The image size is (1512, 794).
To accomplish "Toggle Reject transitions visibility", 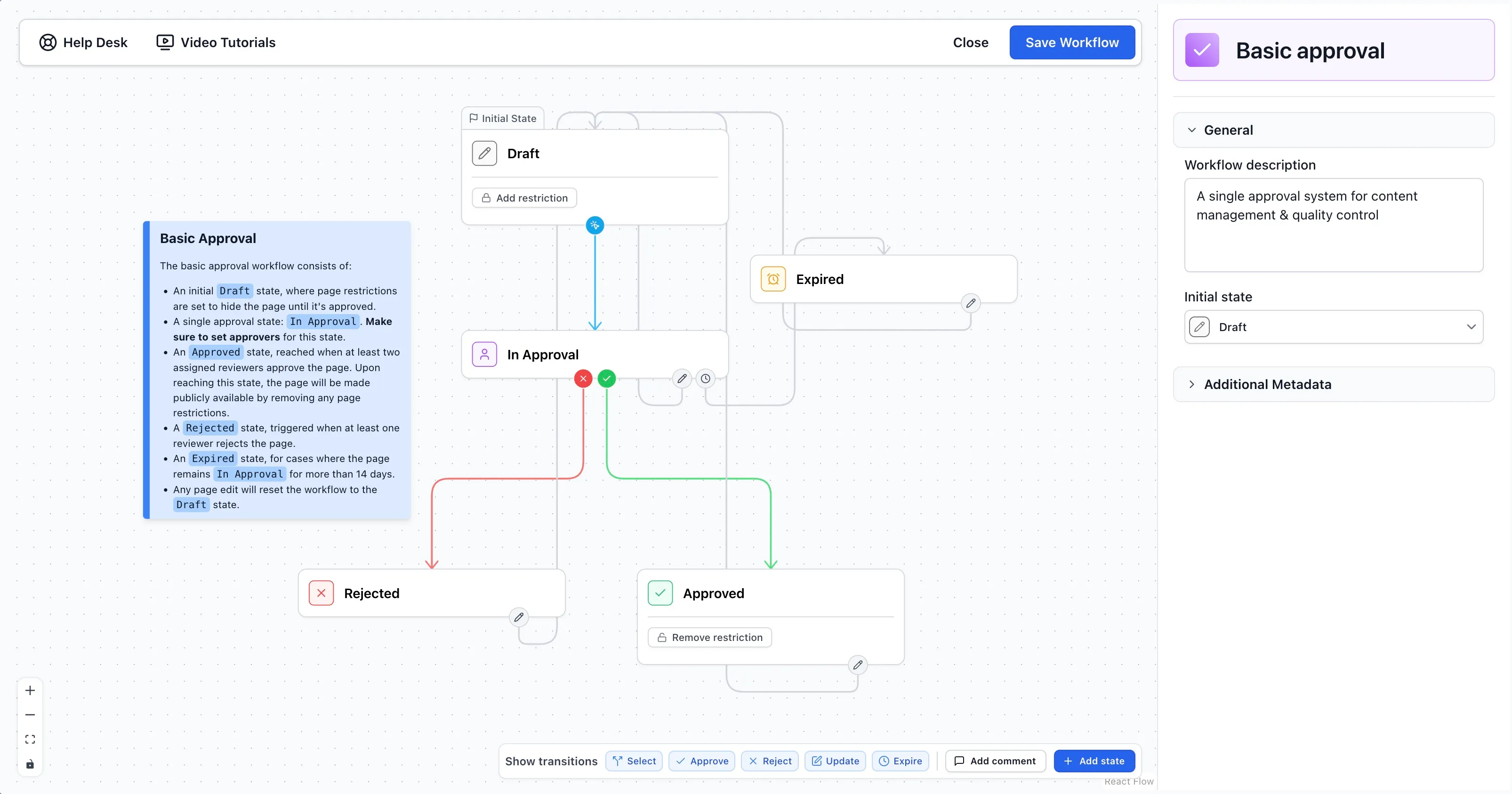I will (x=770, y=761).
